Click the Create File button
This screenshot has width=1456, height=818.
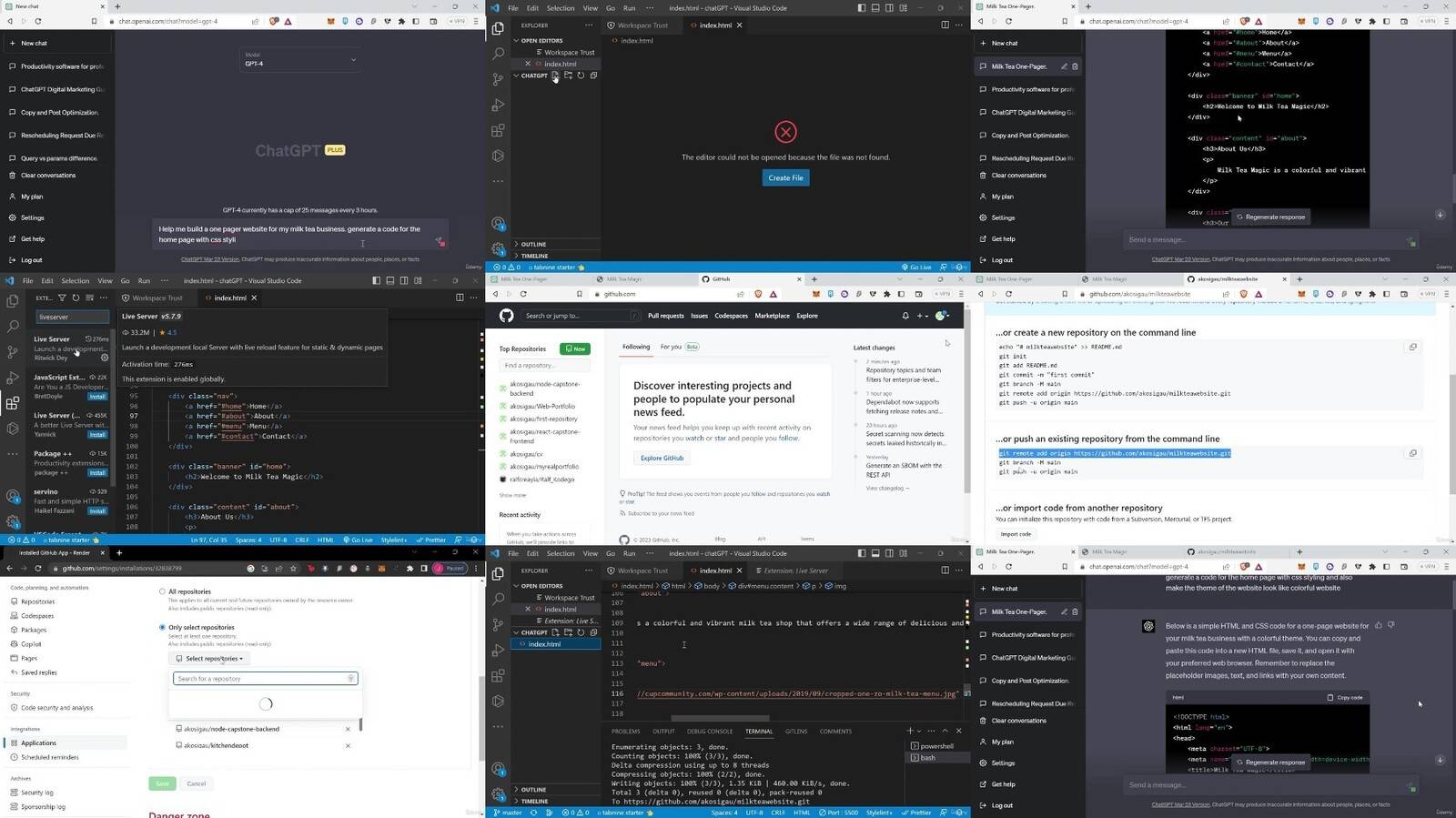click(785, 177)
